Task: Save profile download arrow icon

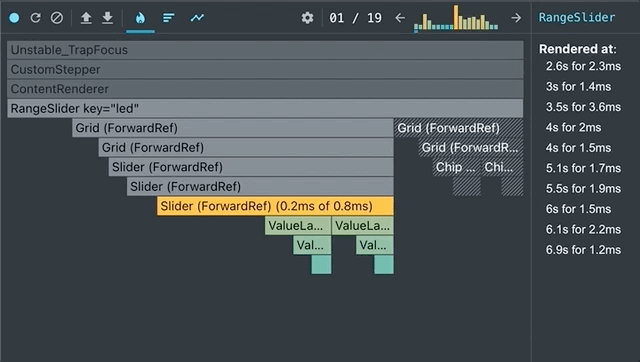Action: coord(107,18)
